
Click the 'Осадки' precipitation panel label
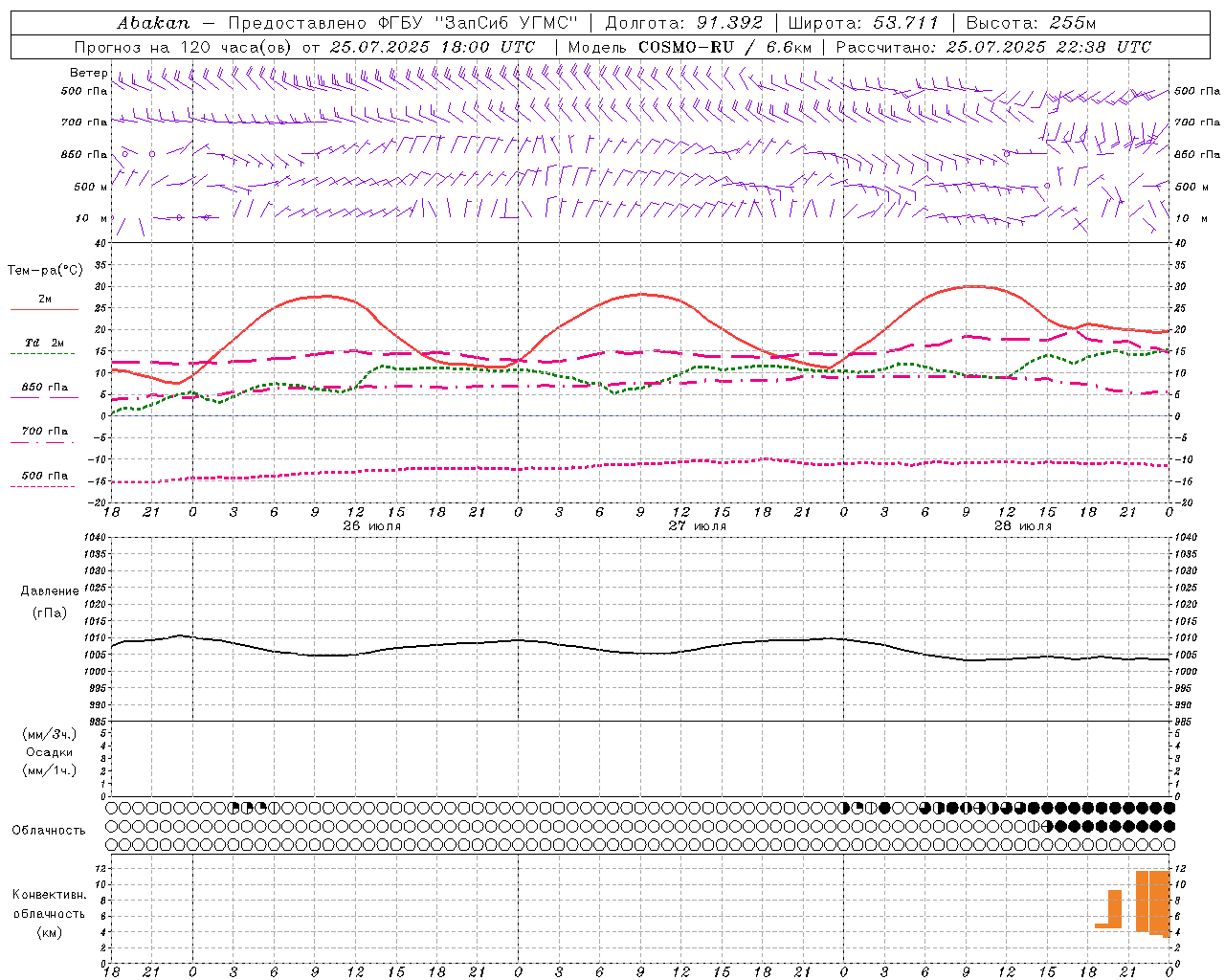point(50,752)
